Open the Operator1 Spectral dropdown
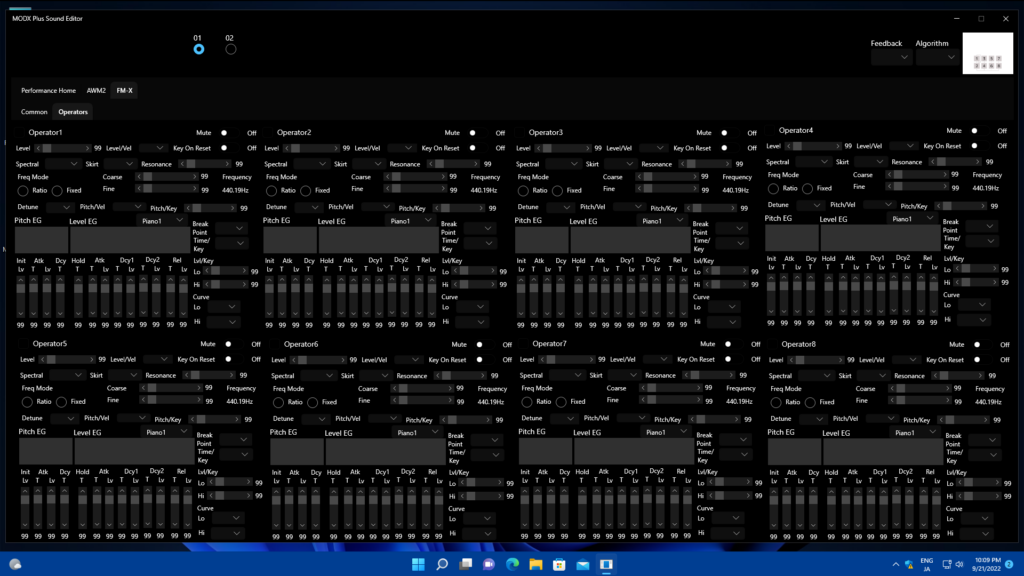 62,164
